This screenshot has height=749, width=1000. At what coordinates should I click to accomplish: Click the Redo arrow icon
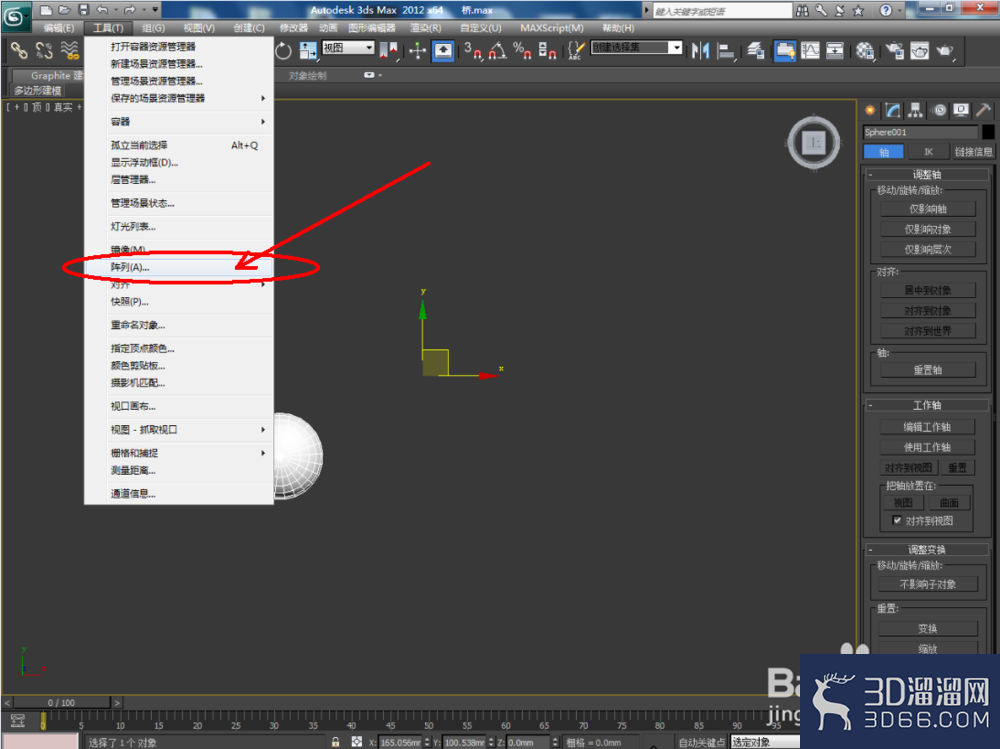(x=129, y=10)
